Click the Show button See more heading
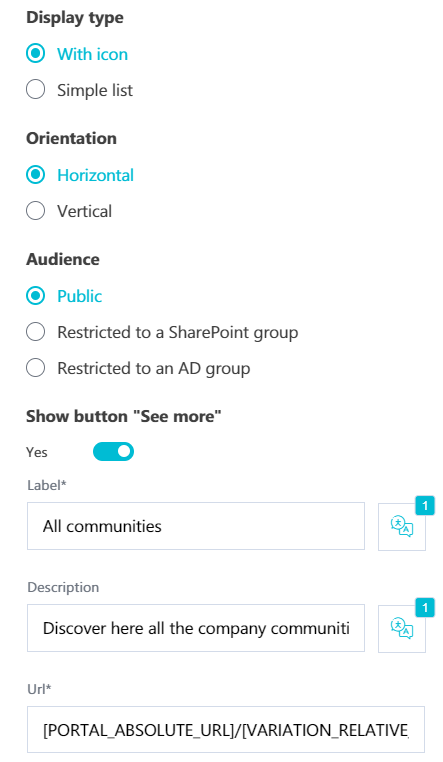This screenshot has width=443, height=762. pyautogui.click(x=123, y=416)
